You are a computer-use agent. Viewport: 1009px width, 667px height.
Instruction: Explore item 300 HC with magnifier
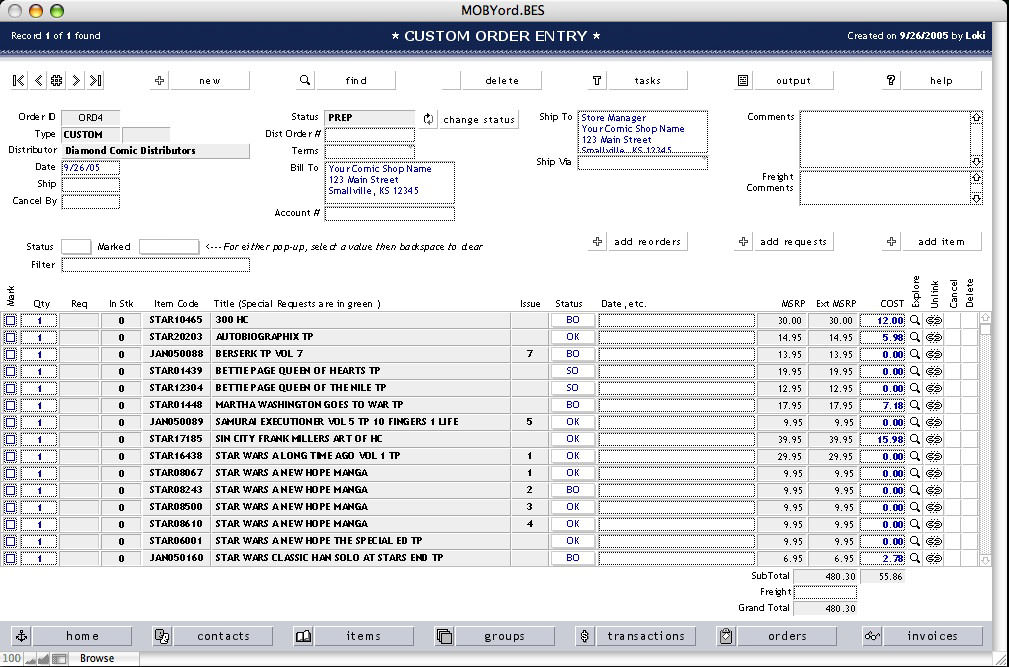[x=914, y=320]
